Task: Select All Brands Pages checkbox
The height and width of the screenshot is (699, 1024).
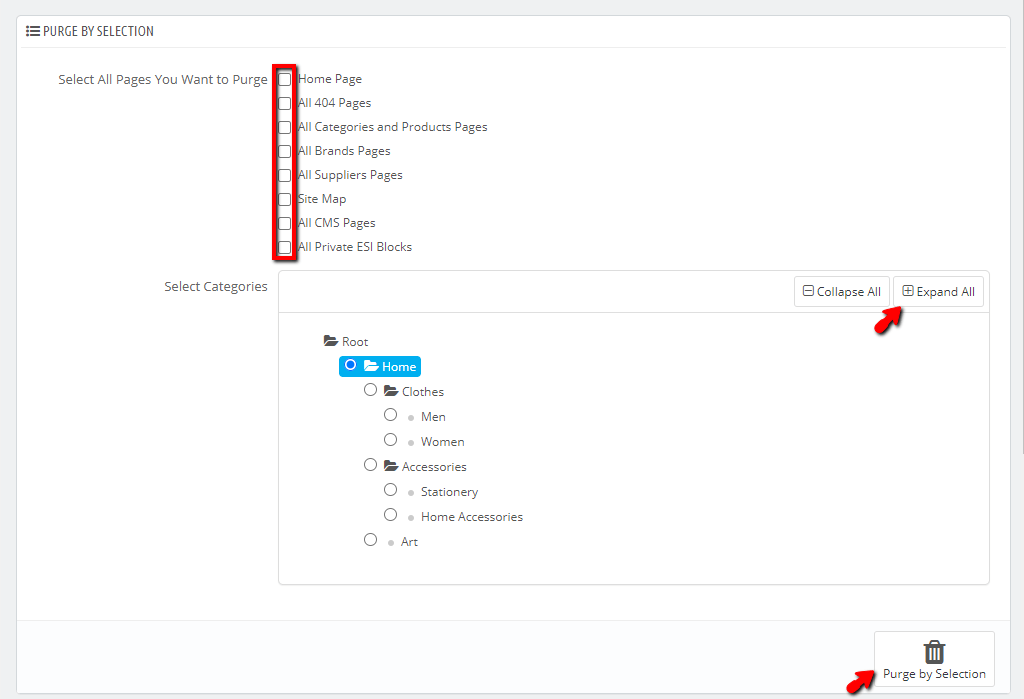Action: 285,151
